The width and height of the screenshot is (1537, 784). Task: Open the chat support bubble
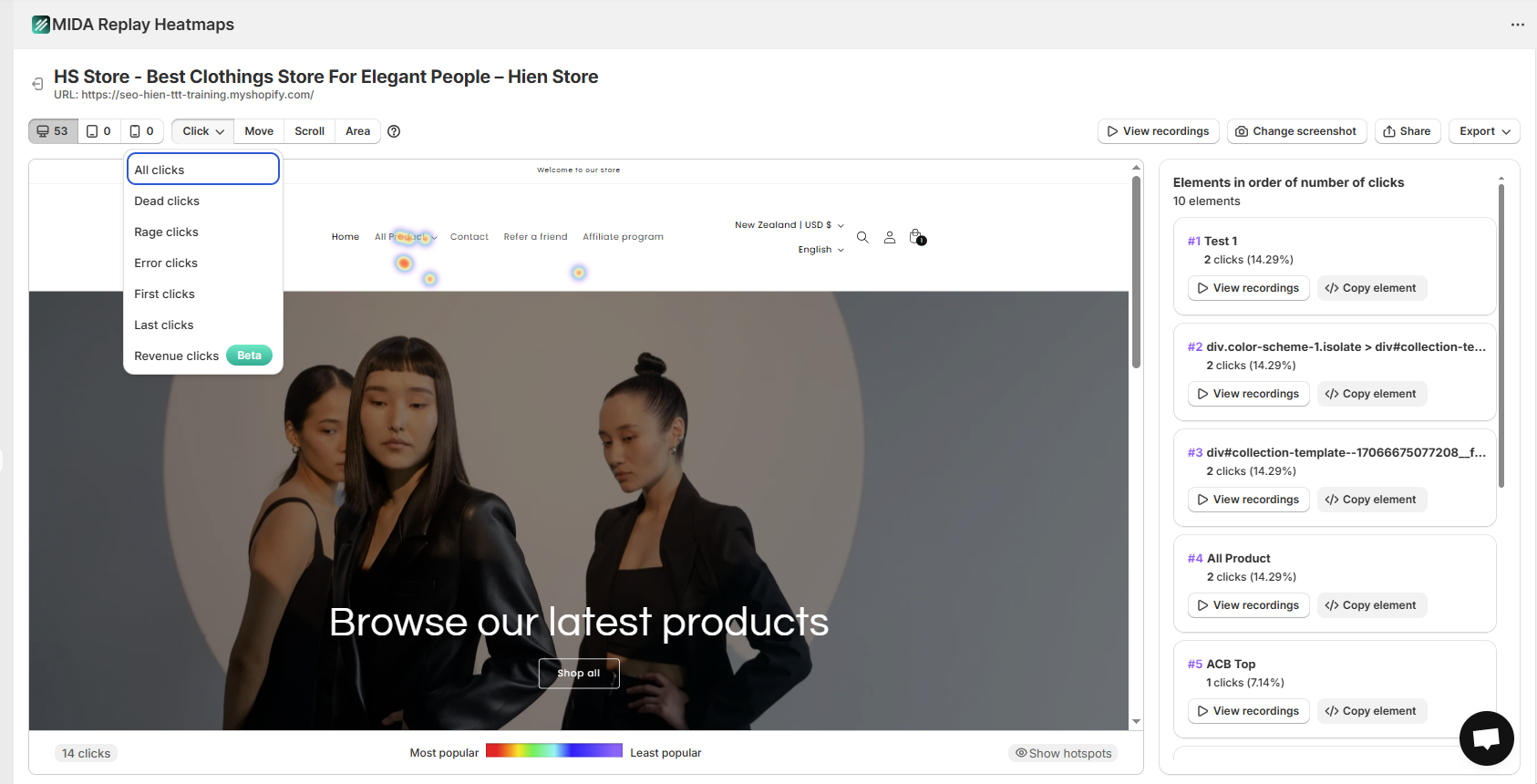pyautogui.click(x=1486, y=738)
